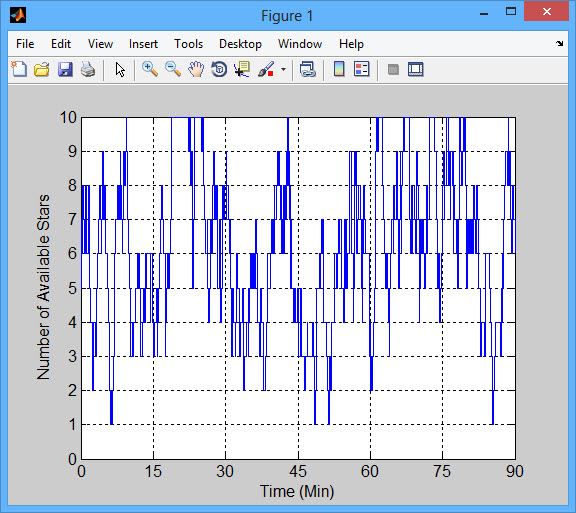Screen dimensions: 576x513
Task: Activate the Zoom Out magnifier tool
Action: click(173, 69)
